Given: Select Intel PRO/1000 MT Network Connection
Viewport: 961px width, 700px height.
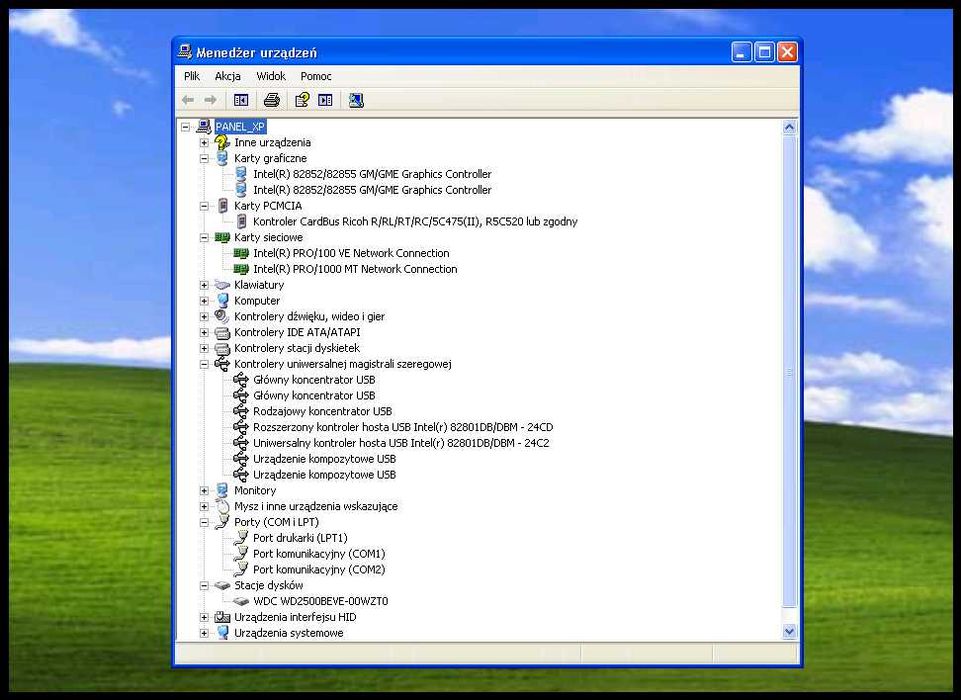Looking at the screenshot, I should (355, 269).
